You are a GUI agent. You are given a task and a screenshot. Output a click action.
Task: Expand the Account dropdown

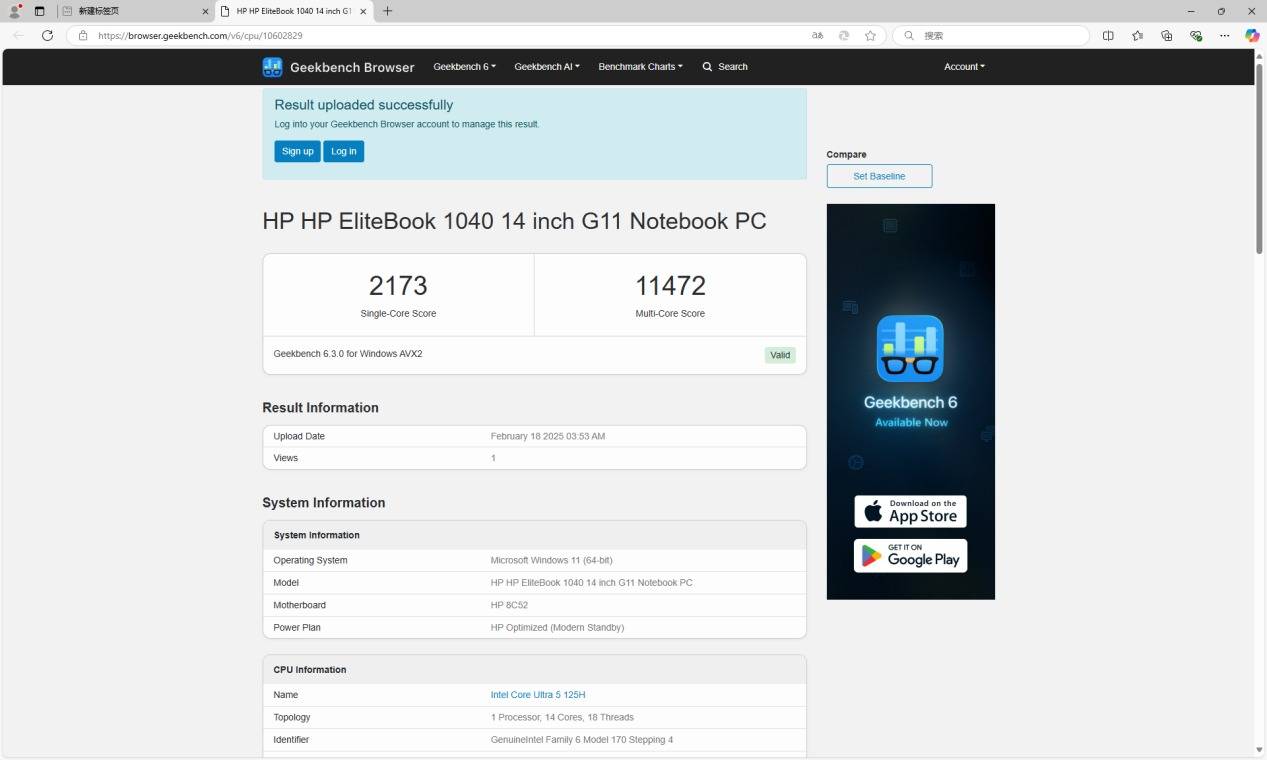pyautogui.click(x=964, y=67)
